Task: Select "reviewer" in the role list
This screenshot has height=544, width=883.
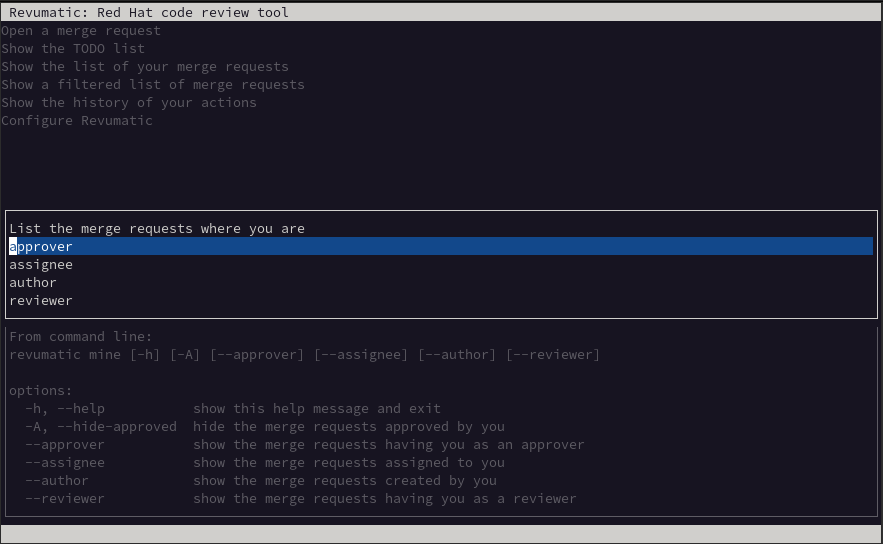Action: 41,301
